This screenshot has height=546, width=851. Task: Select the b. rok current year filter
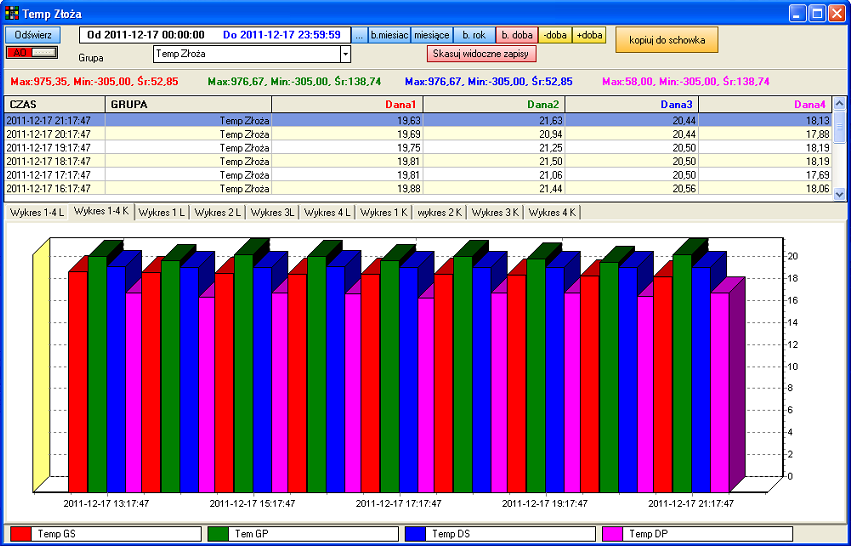pos(474,35)
